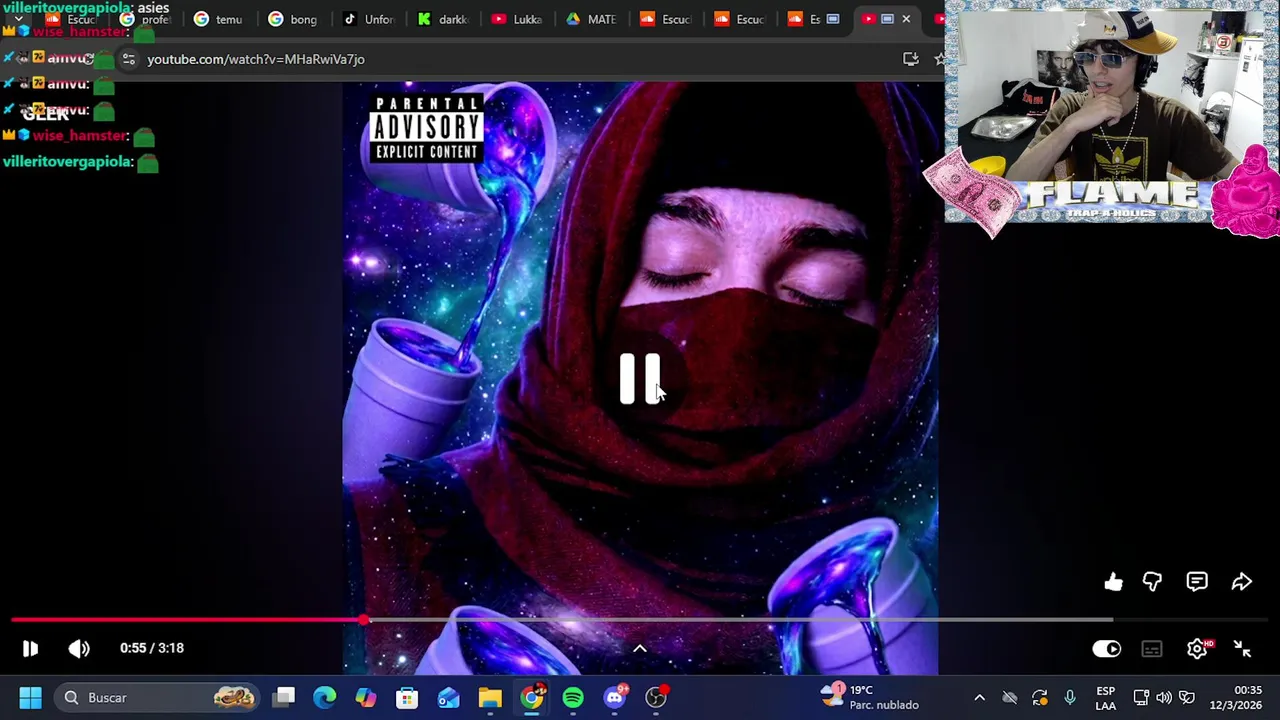This screenshot has height=720, width=1280.
Task: Switch to the 'bong' Google tab
Action: click(295, 19)
